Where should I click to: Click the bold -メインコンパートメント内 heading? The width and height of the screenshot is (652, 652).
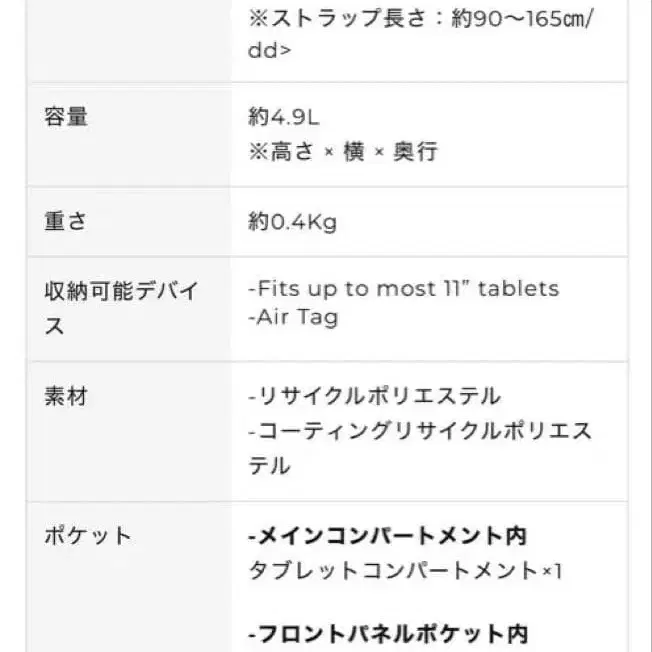point(387,536)
